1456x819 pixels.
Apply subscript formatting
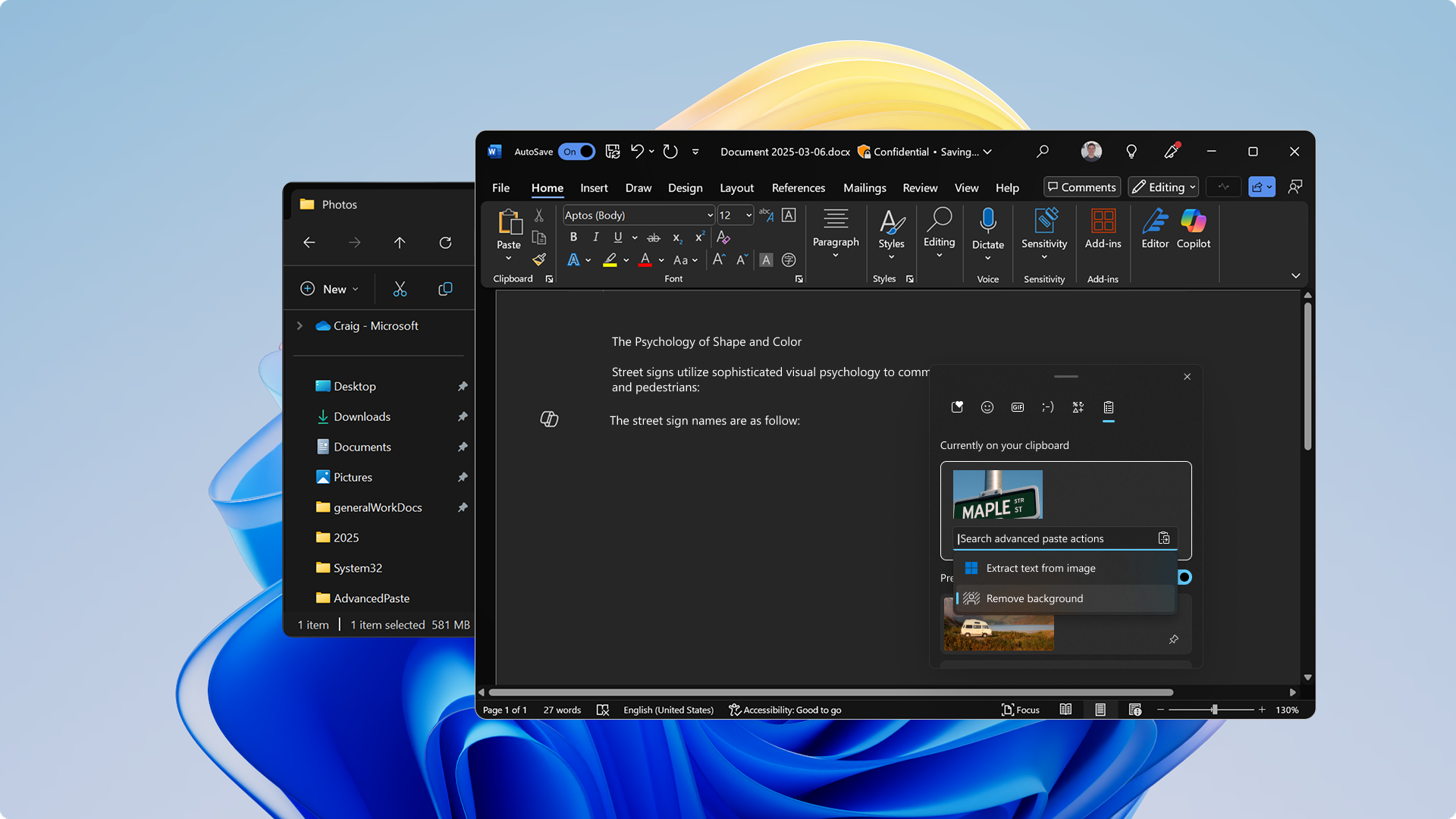677,237
